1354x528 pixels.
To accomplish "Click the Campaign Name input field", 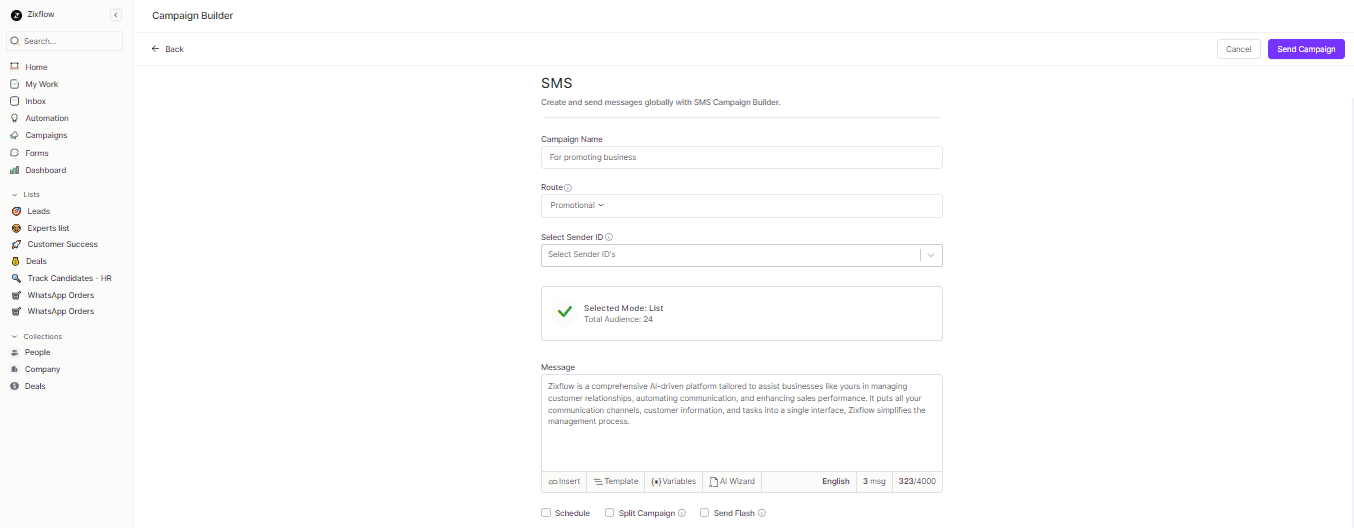I will pos(741,158).
